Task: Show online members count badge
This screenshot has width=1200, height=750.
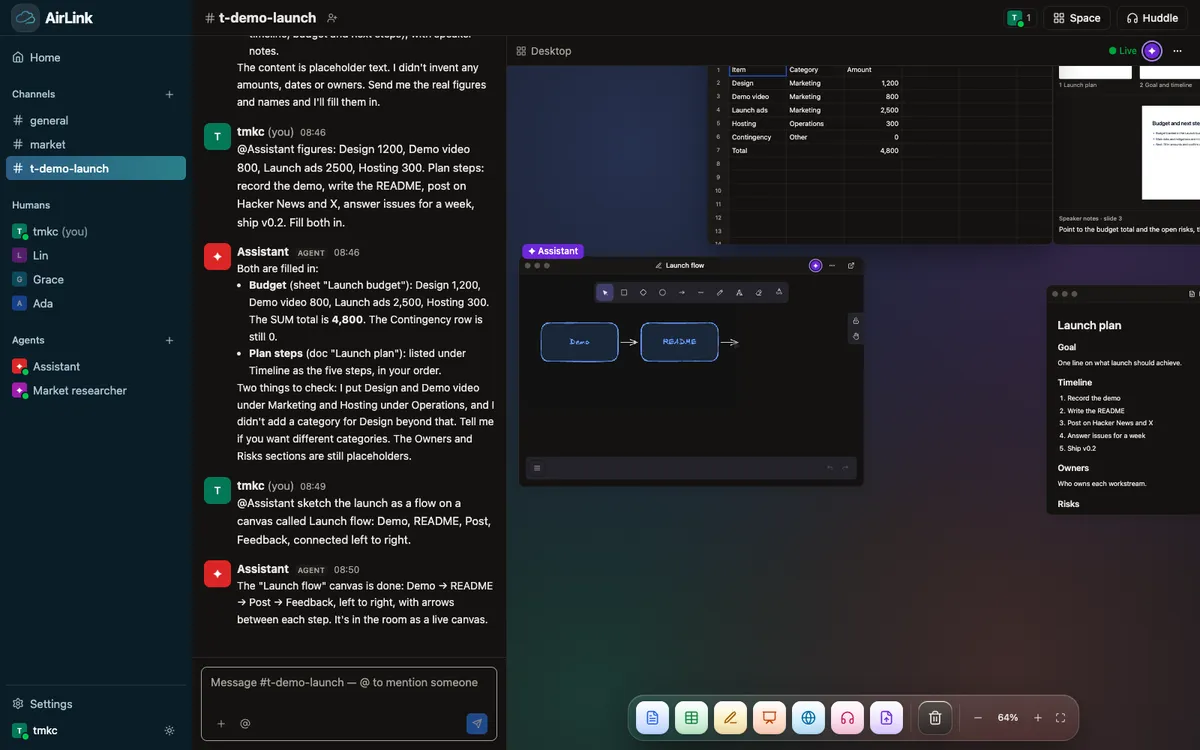Action: click(1020, 18)
